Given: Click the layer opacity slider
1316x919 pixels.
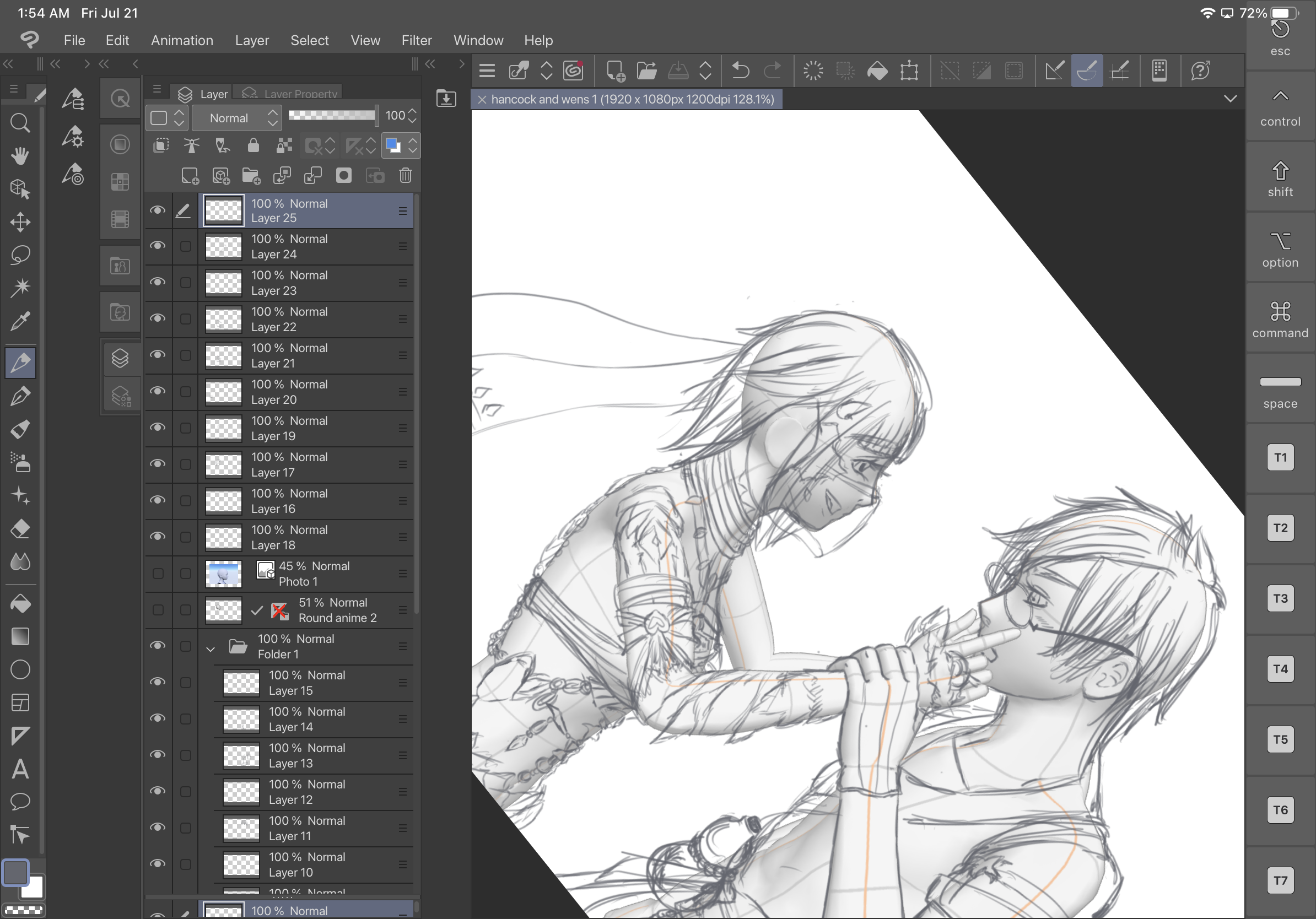Looking at the screenshot, I should click(x=332, y=116).
